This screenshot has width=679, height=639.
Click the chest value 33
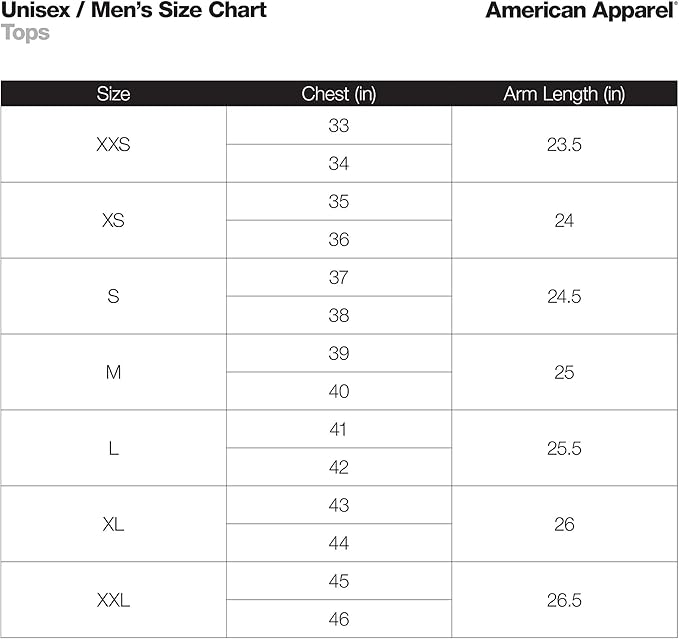pos(339,126)
